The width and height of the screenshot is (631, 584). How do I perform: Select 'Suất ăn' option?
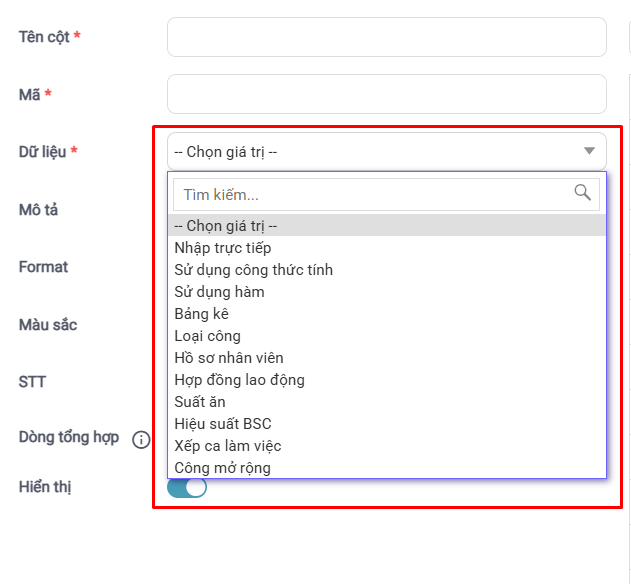click(387, 402)
